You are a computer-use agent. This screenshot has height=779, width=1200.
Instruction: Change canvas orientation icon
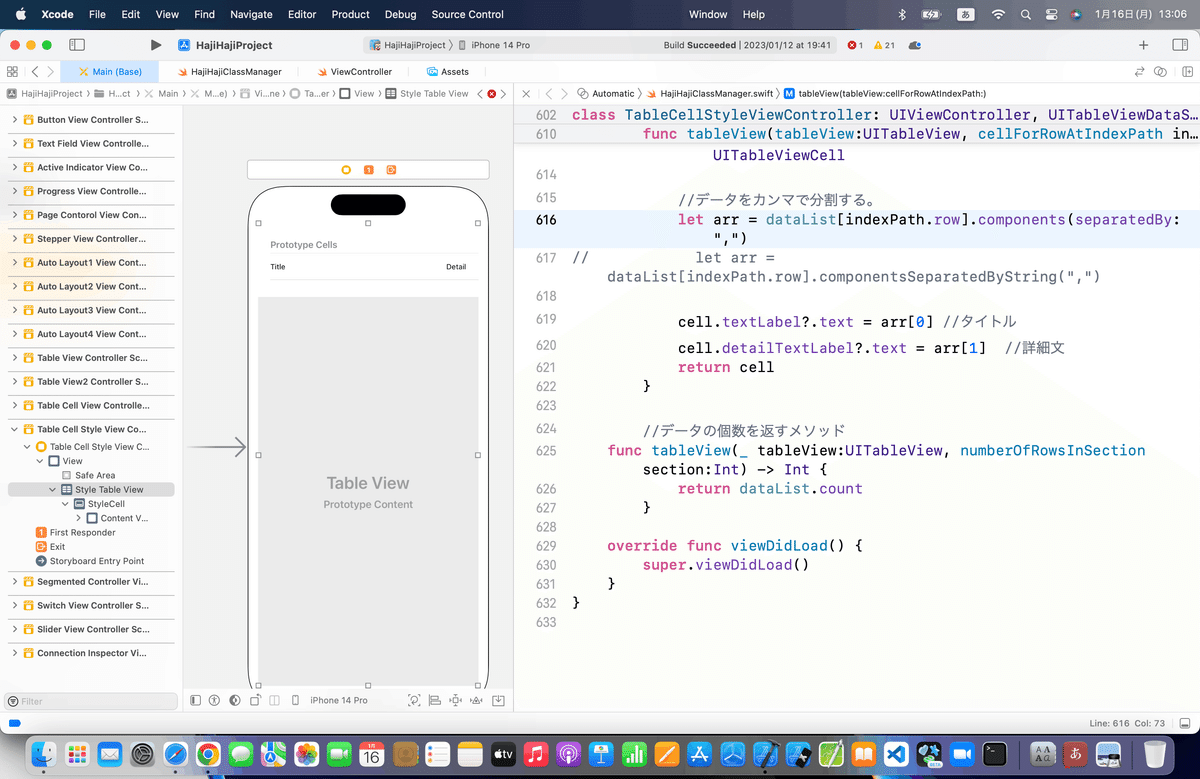point(256,700)
